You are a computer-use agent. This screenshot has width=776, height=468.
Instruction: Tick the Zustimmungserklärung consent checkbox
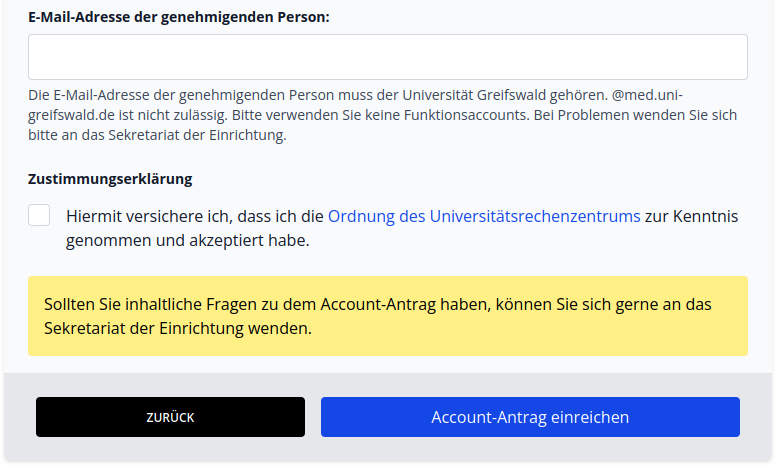click(x=39, y=215)
